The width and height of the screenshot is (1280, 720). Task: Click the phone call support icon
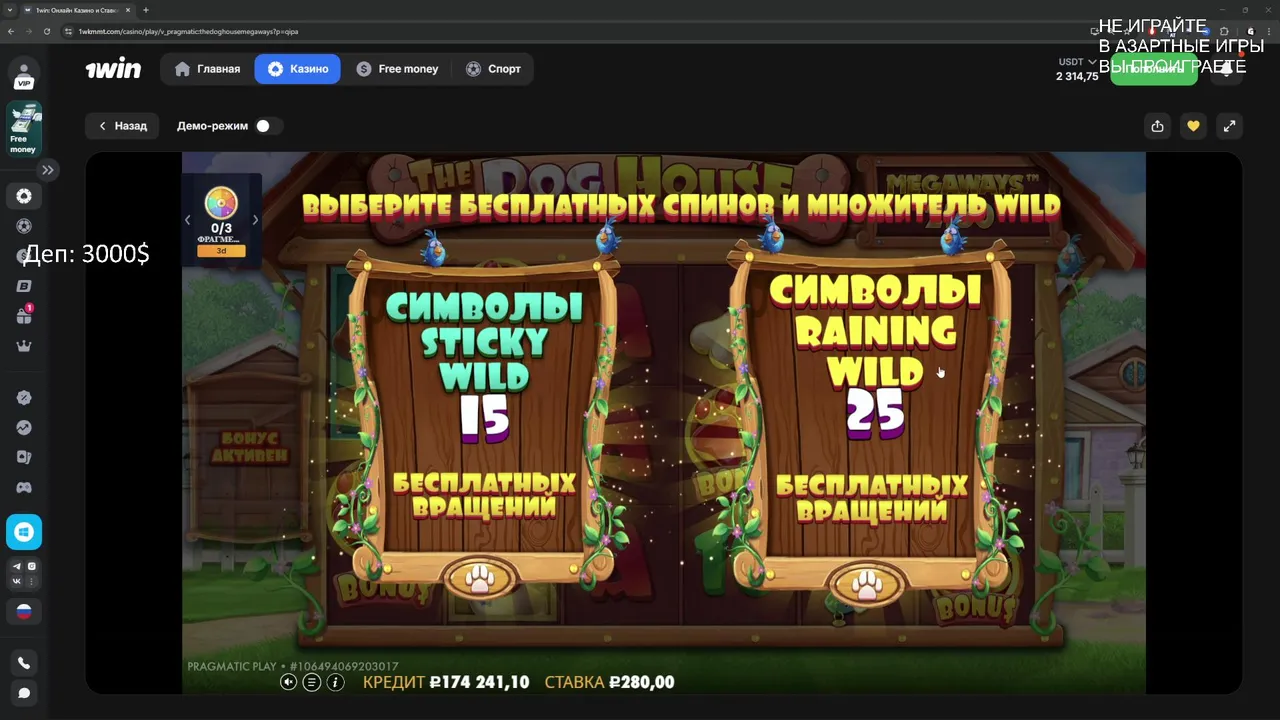24,663
